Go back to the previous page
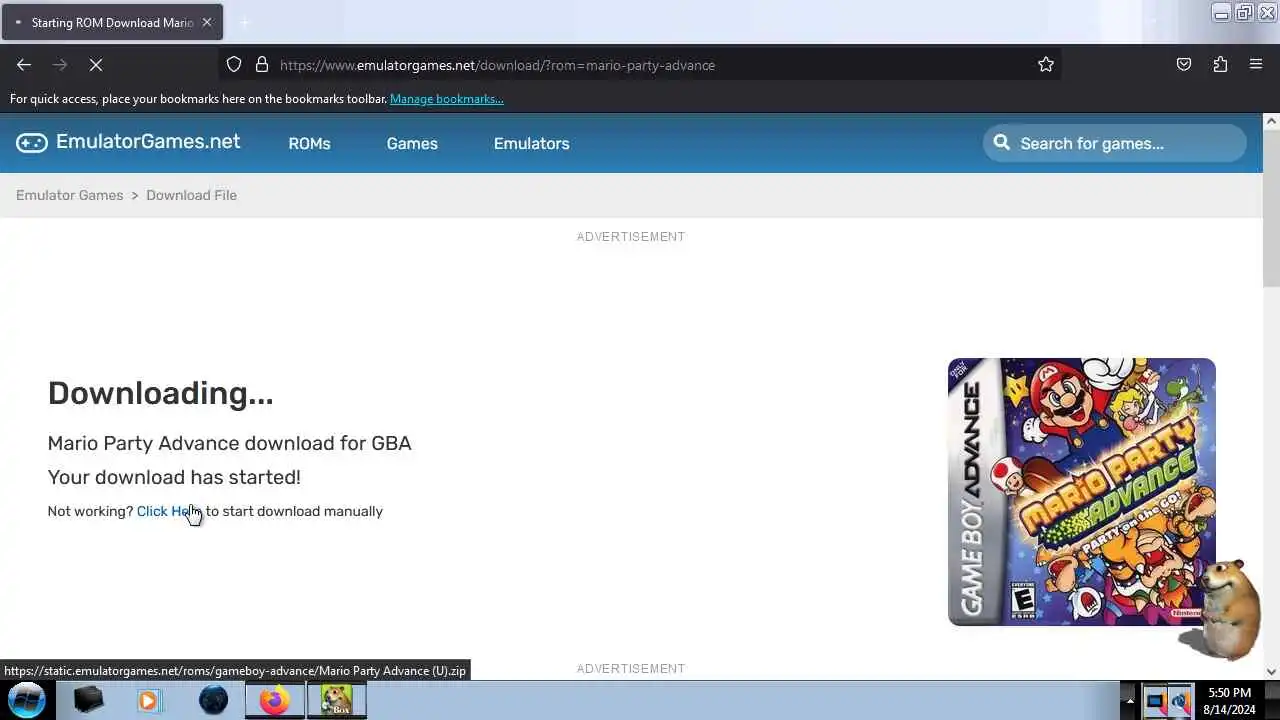The width and height of the screenshot is (1280, 720). pos(24,65)
